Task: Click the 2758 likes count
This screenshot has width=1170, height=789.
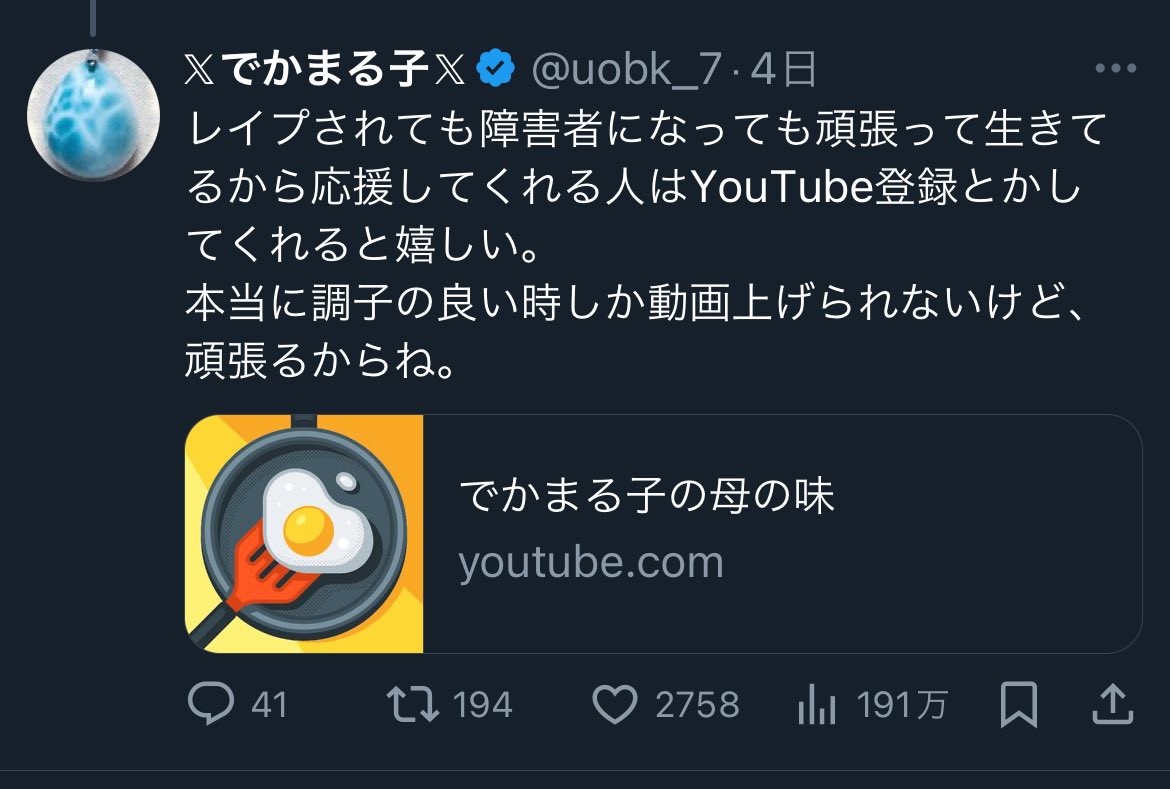Action: (697, 705)
